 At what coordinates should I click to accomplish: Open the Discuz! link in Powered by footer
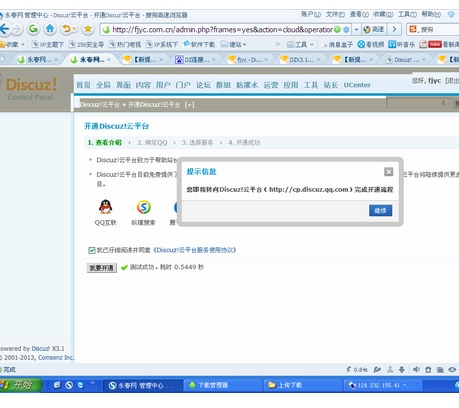(41, 349)
